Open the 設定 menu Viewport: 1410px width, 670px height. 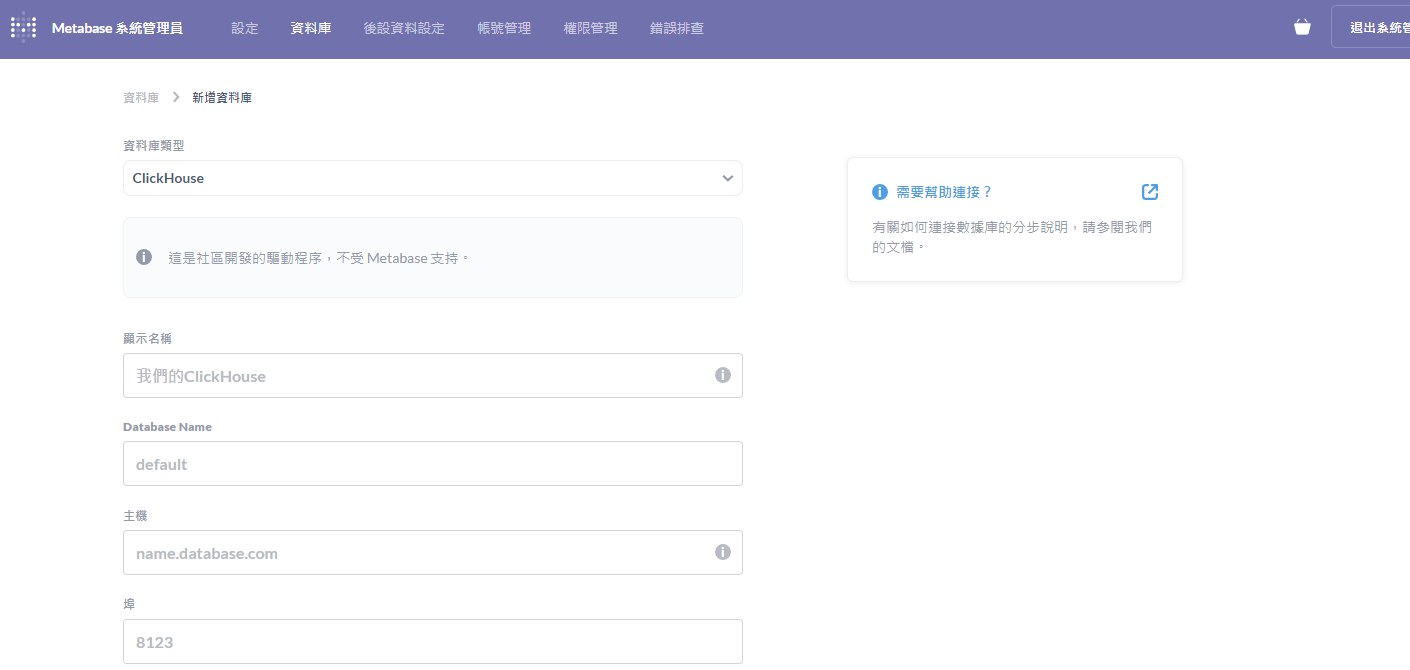point(245,28)
